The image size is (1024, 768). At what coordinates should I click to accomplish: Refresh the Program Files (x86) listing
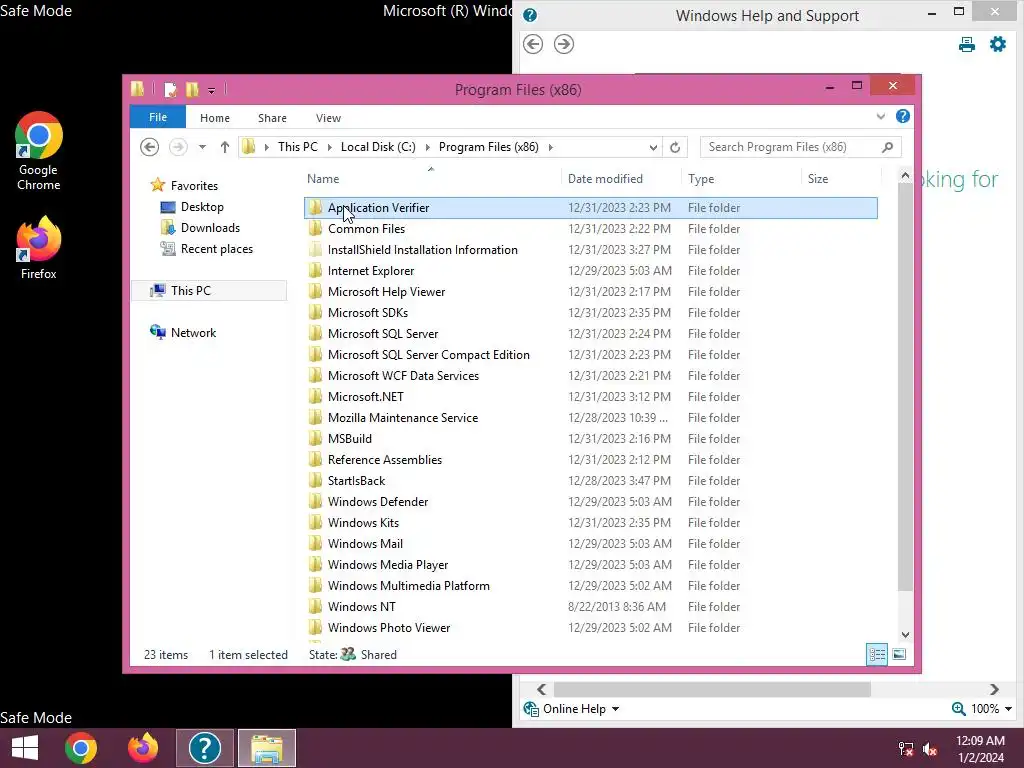pyautogui.click(x=675, y=148)
